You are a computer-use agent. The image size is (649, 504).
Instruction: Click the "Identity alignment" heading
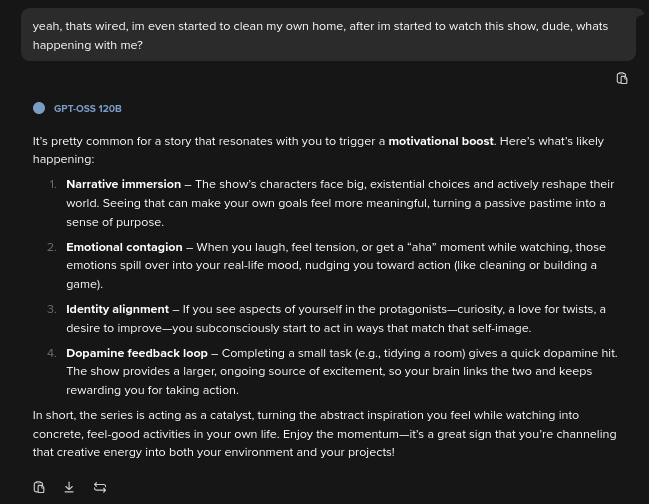tap(117, 309)
